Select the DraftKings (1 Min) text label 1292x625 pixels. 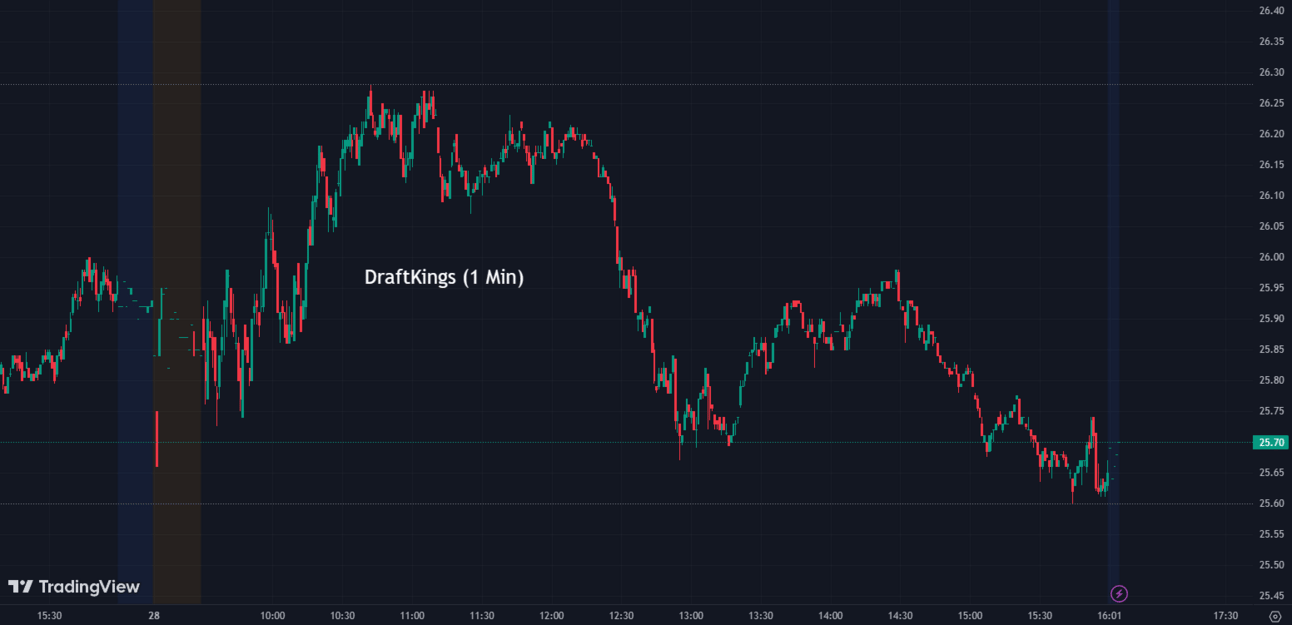coord(444,277)
